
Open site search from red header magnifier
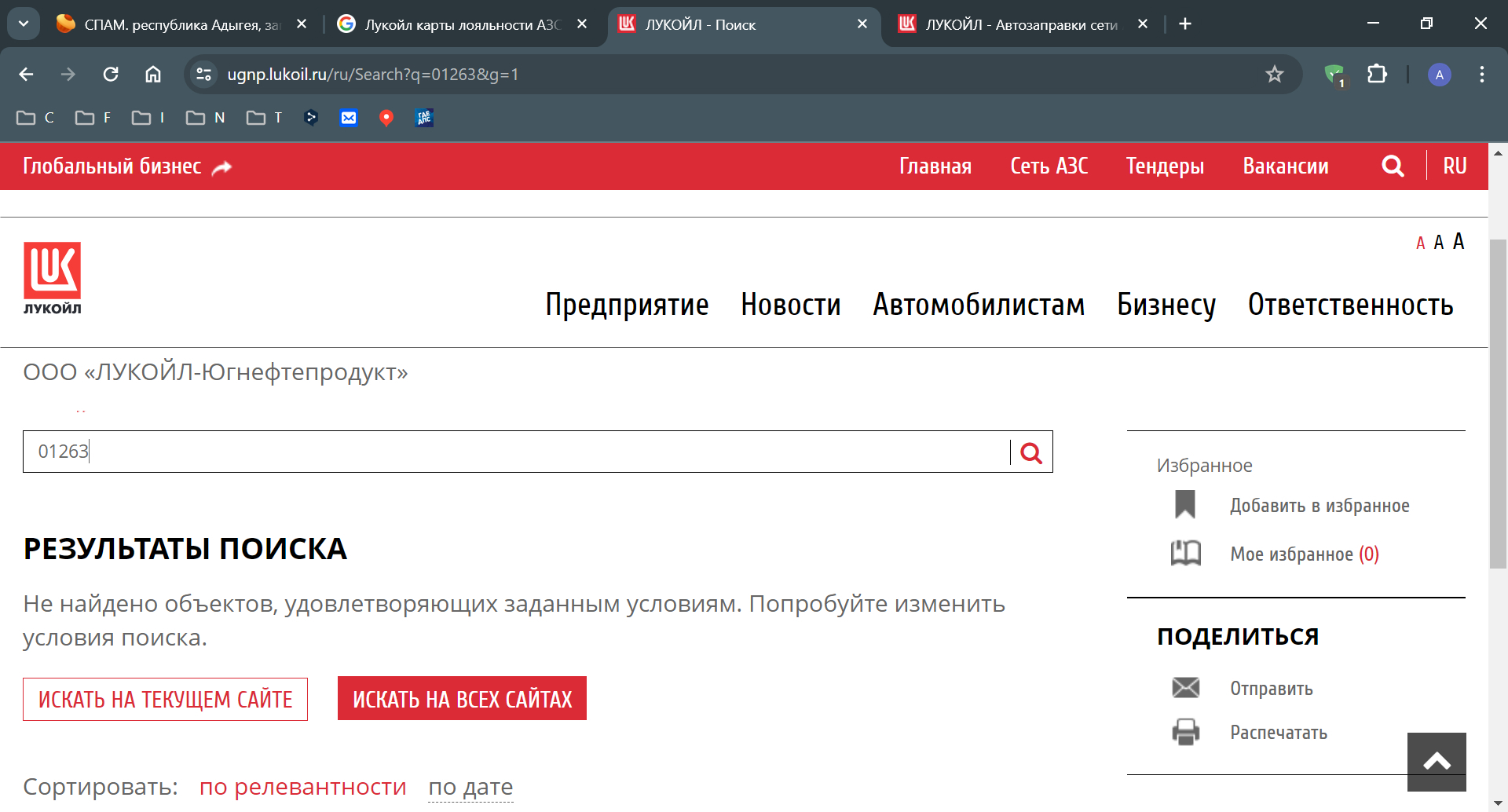[x=1393, y=166]
